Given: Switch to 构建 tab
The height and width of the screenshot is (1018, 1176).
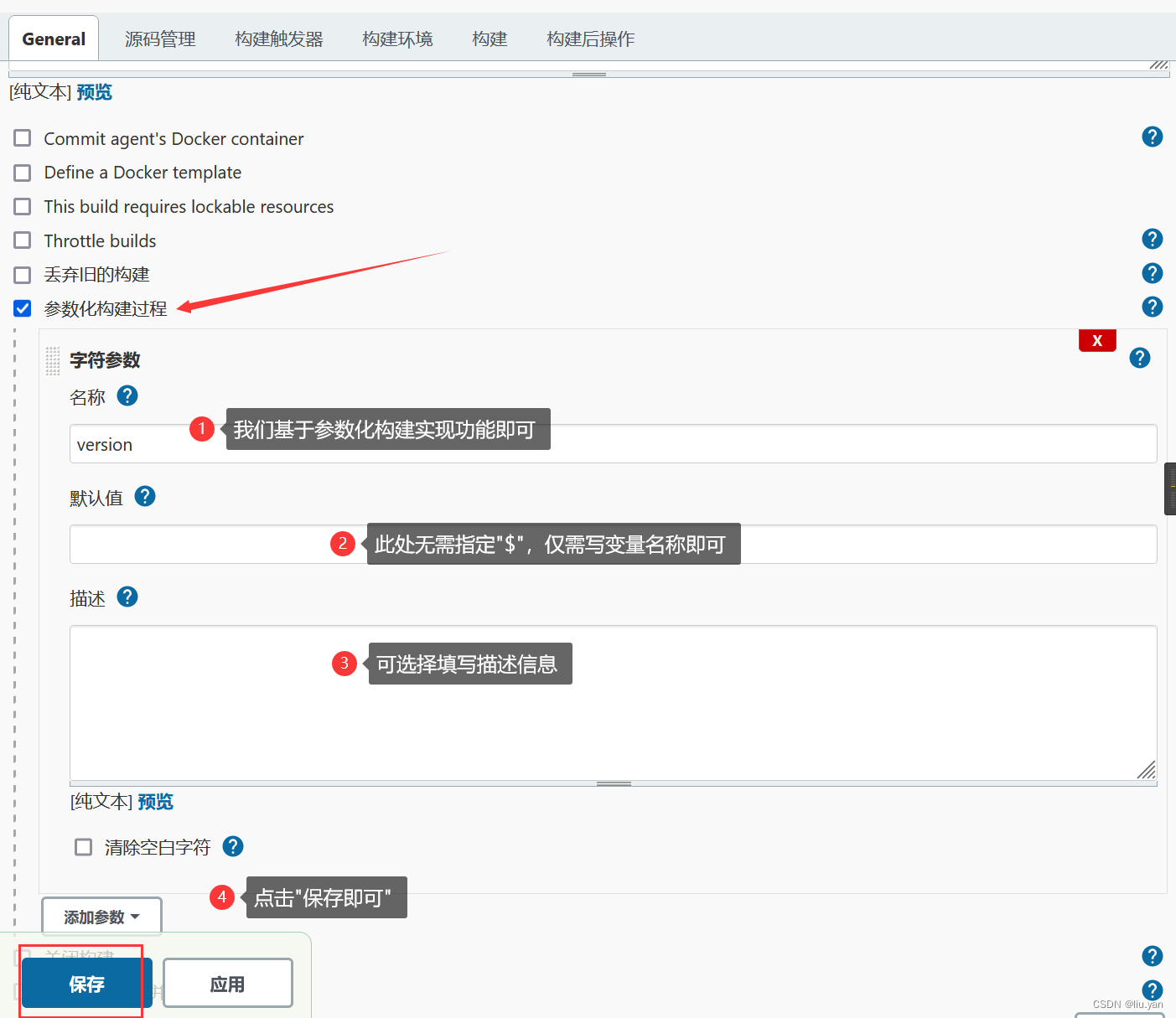Looking at the screenshot, I should (490, 39).
